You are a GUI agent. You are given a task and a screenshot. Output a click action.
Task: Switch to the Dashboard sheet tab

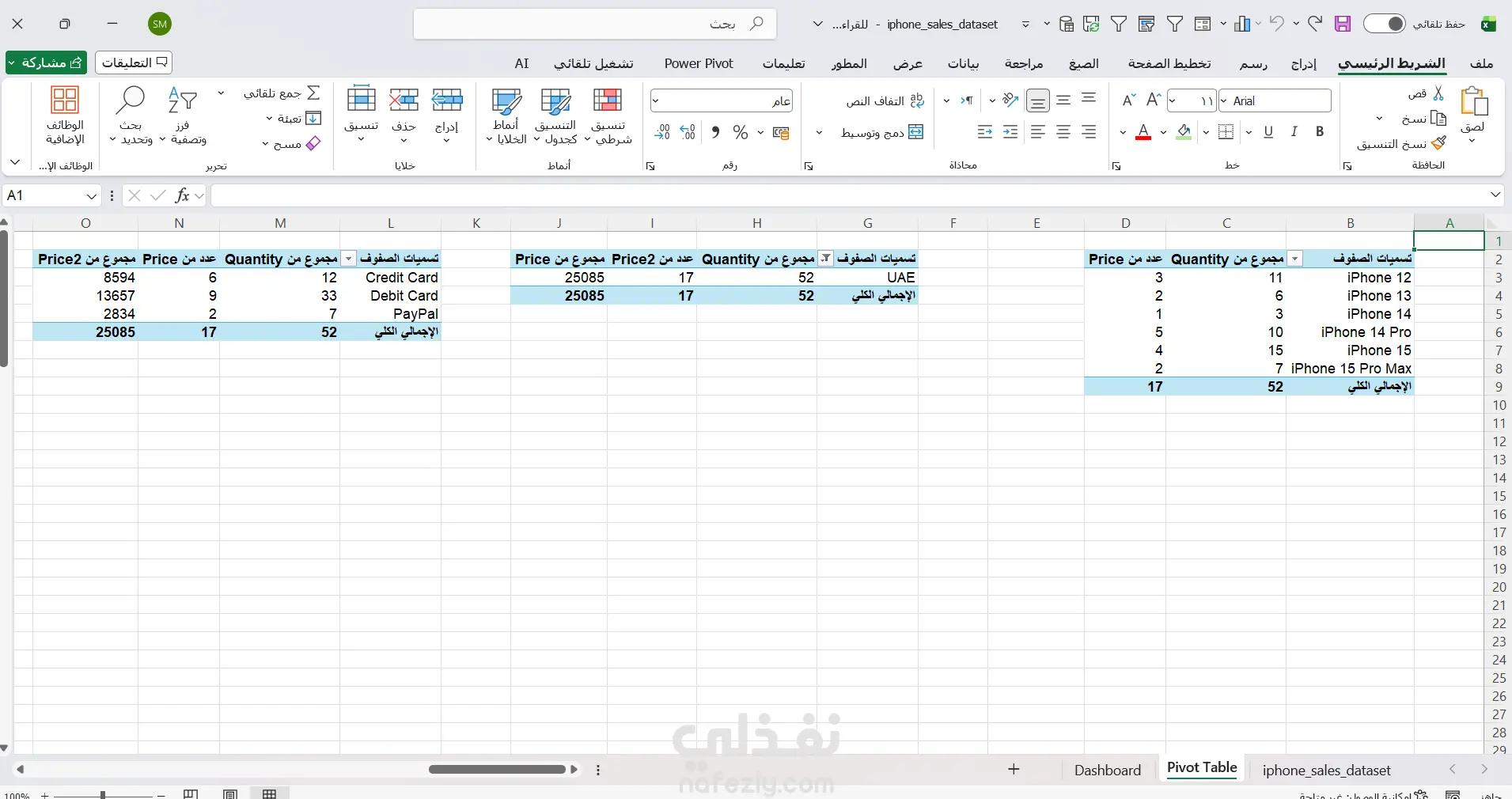1108,770
